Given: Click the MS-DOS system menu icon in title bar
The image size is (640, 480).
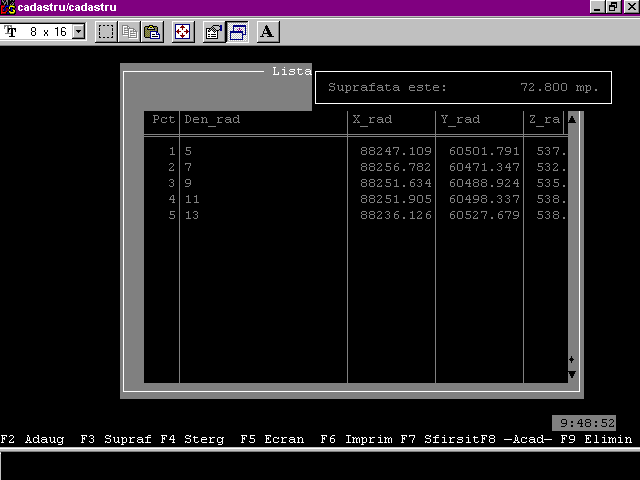Looking at the screenshot, I should point(8,7).
